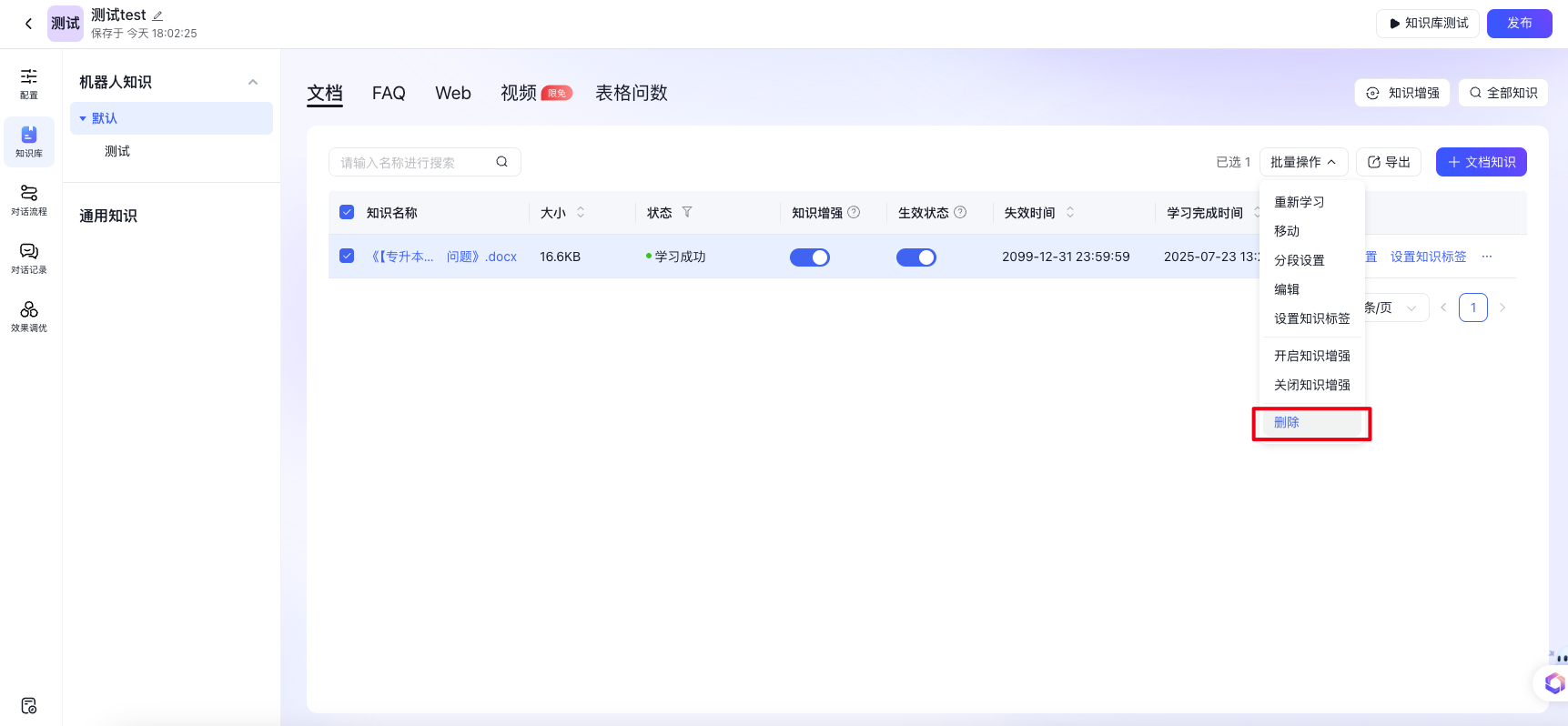Click the 状态 column filter icon
Image resolution: width=1568 pixels, height=726 pixels.
[x=687, y=212]
